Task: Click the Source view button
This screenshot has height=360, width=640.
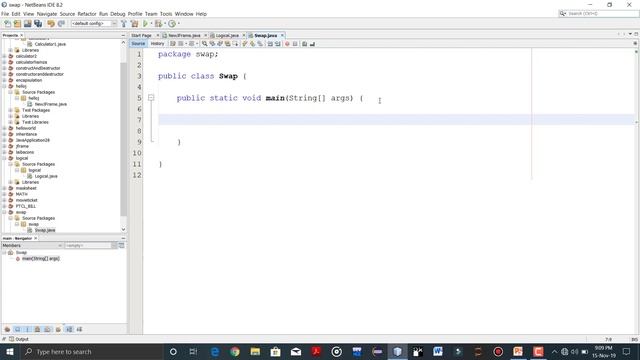Action: (138, 44)
